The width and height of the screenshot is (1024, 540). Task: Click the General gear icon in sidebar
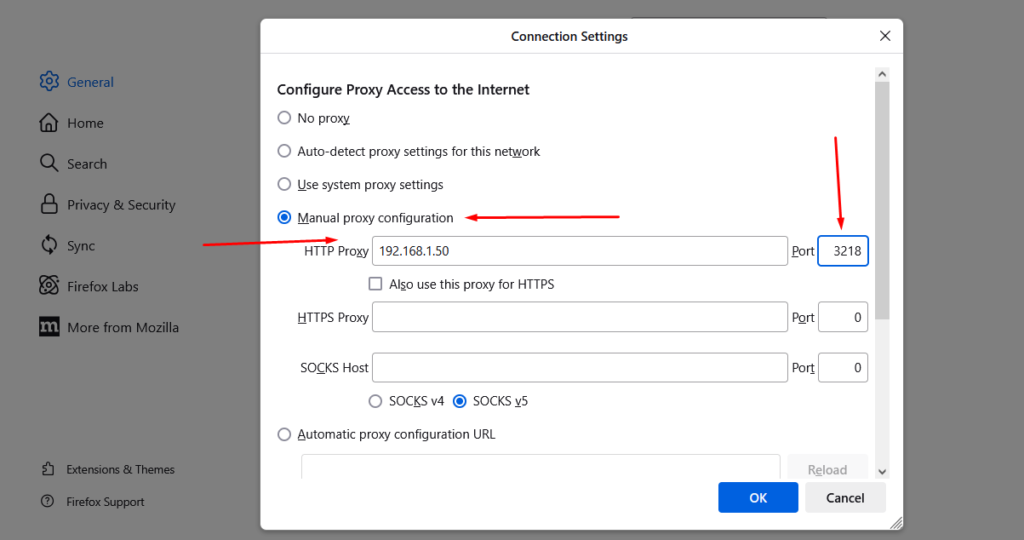pyautogui.click(x=49, y=82)
